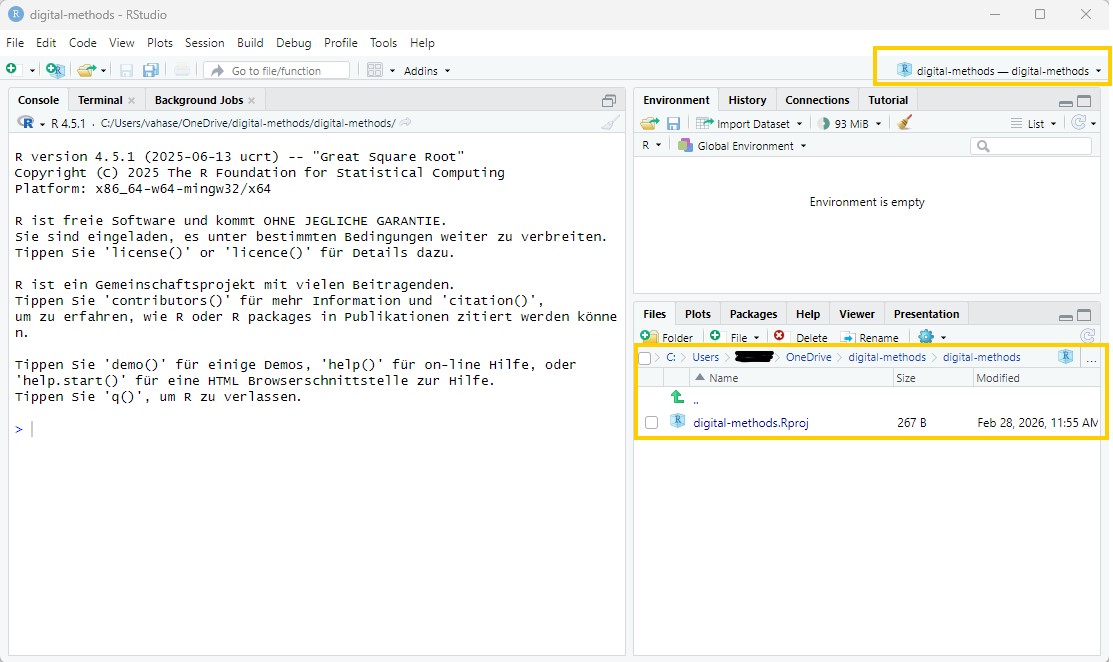Switch to the History tab

pos(747,99)
